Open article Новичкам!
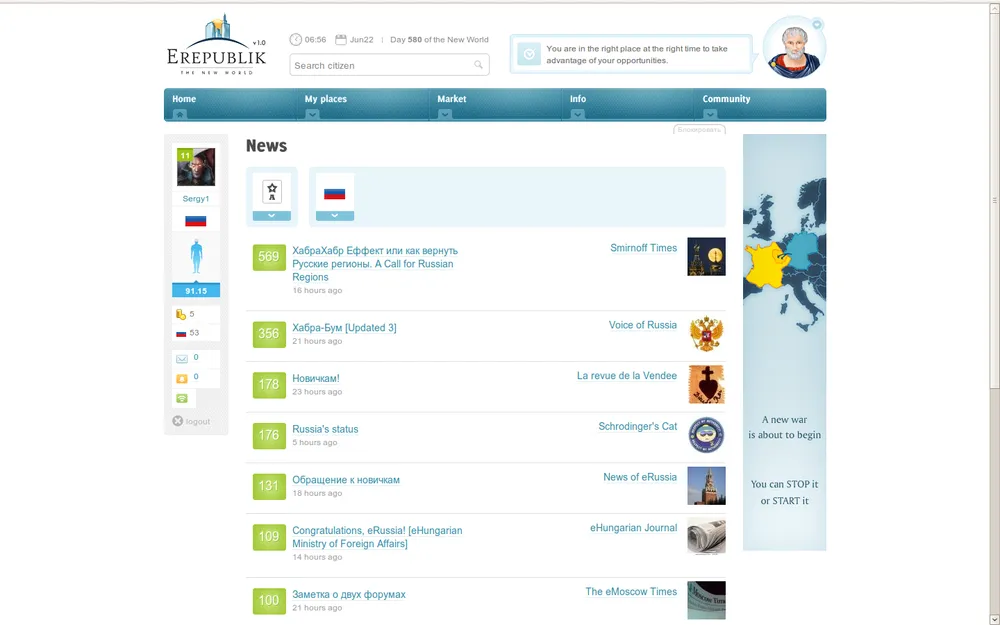This screenshot has height=625, width=1000. pyautogui.click(x=316, y=379)
